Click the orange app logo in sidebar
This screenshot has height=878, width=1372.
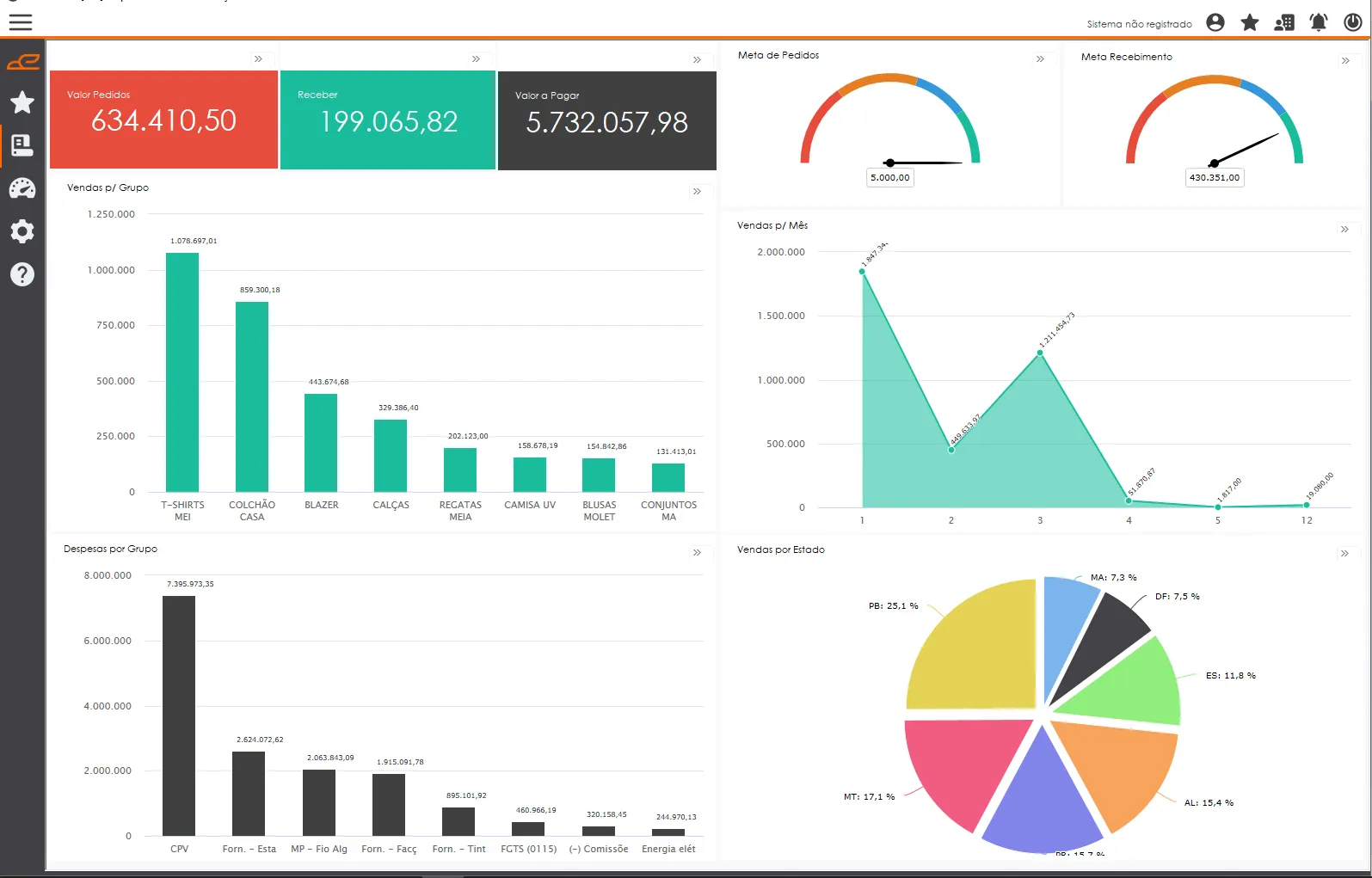(22, 61)
